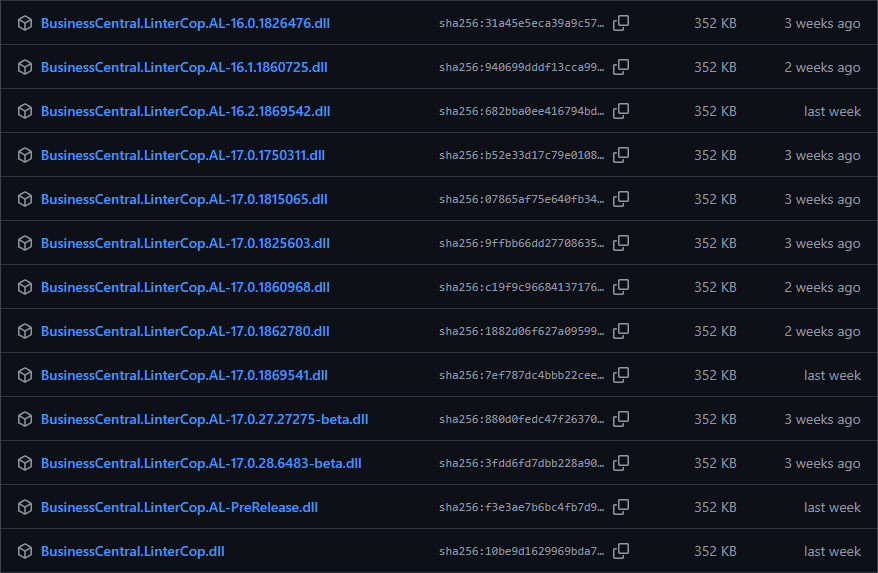The image size is (878, 573).
Task: Copy SHA256 hash for AL-16.0.1826476.dll
Action: [621, 23]
